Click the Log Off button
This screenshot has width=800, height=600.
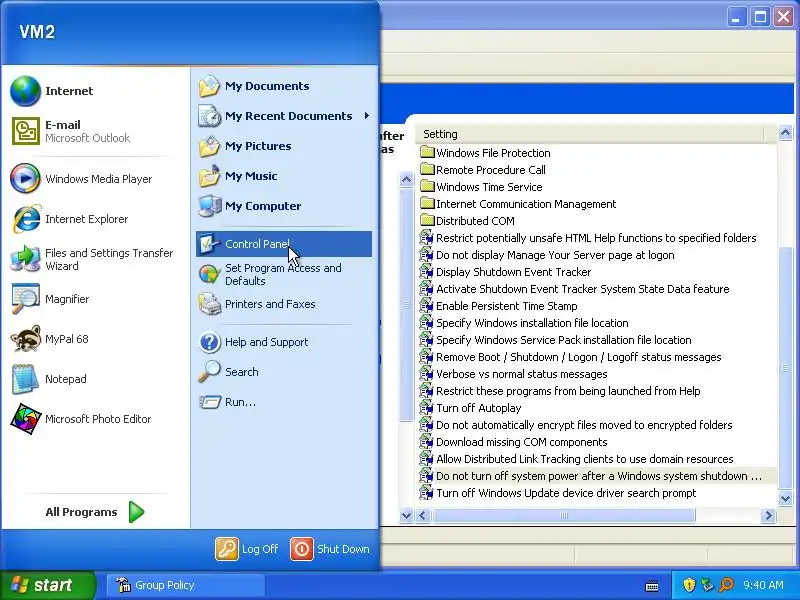[247, 549]
